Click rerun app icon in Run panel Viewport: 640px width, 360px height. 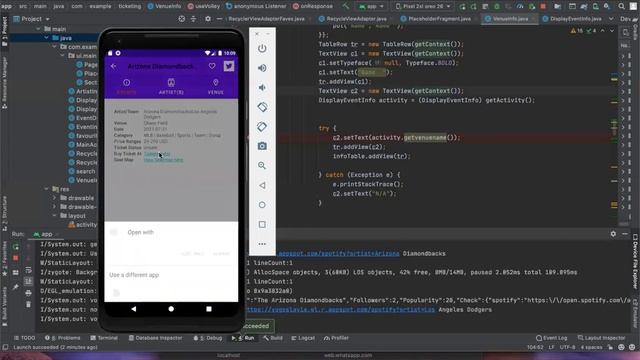pyautogui.click(x=16, y=247)
